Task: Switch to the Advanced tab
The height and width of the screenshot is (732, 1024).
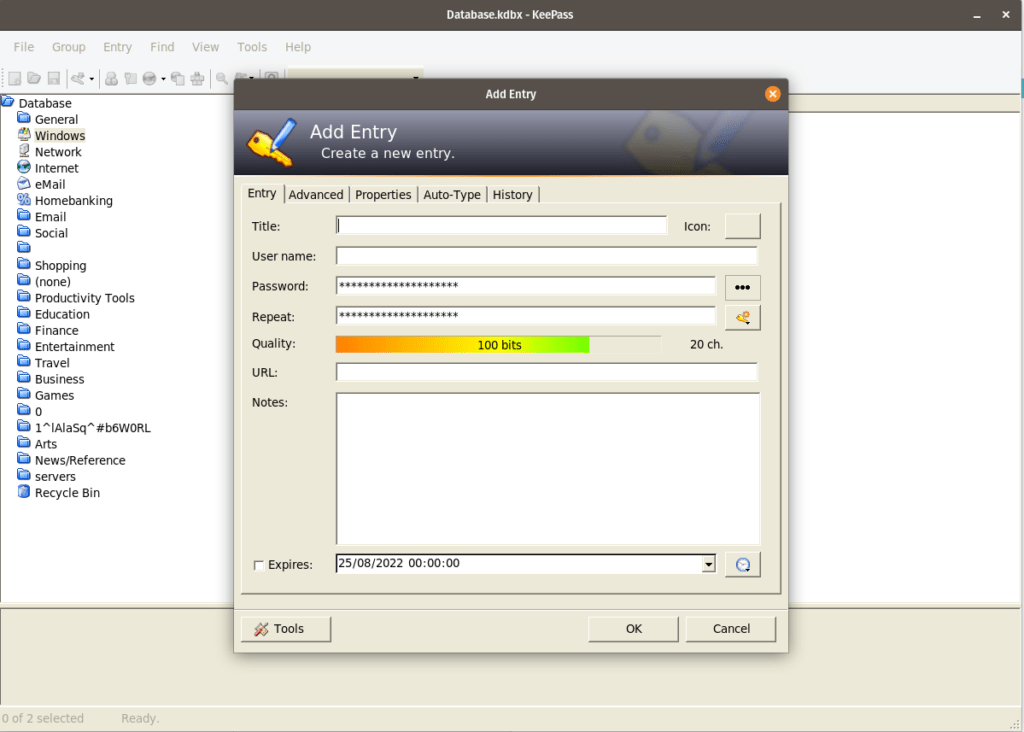Action: click(x=316, y=195)
